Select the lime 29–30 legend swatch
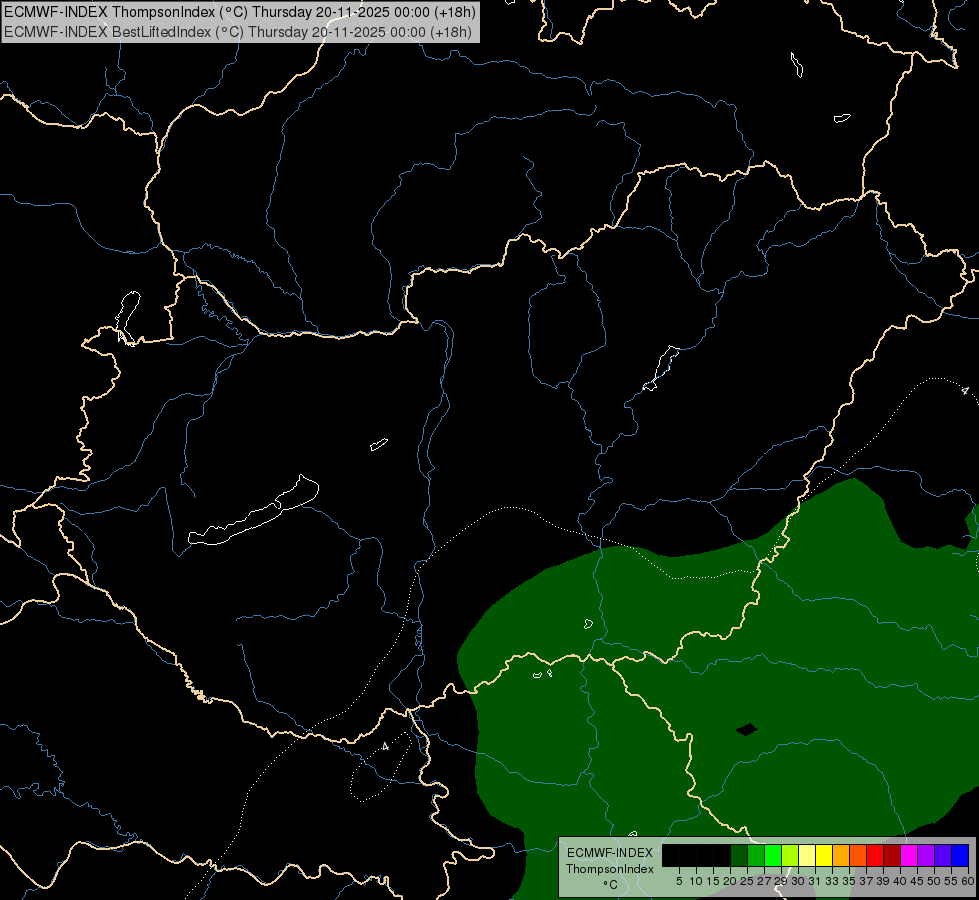The height and width of the screenshot is (900, 979). point(790,855)
